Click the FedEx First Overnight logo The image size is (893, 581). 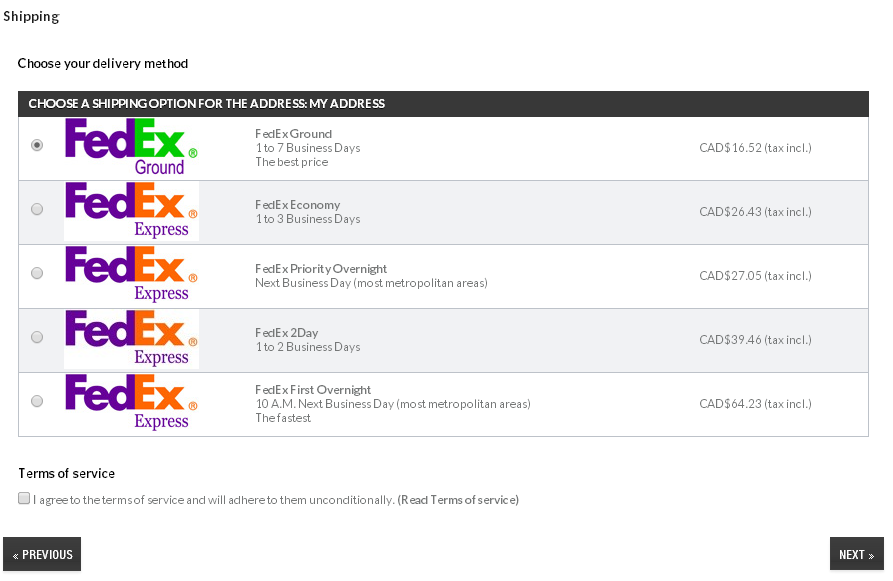click(x=131, y=403)
